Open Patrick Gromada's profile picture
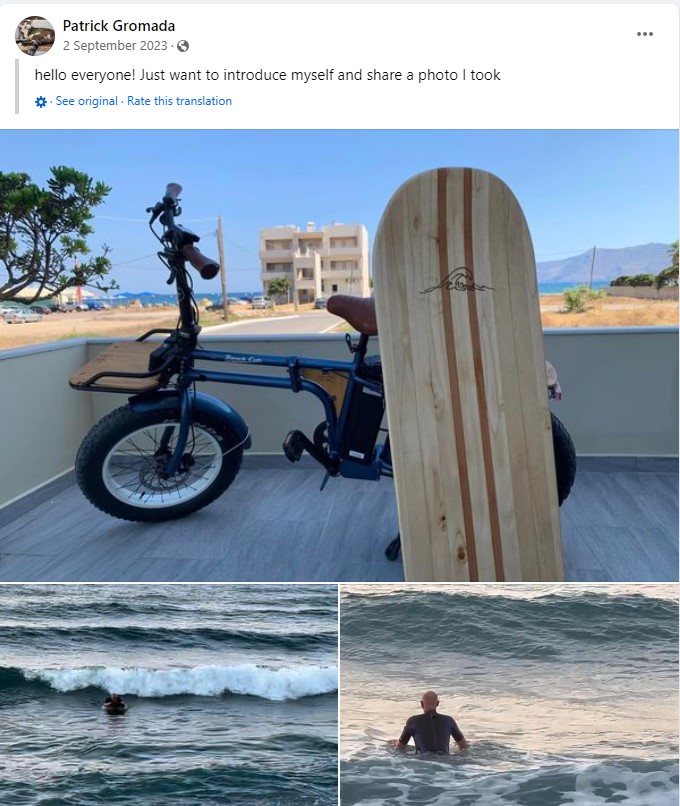The height and width of the screenshot is (806, 680). 35,35
